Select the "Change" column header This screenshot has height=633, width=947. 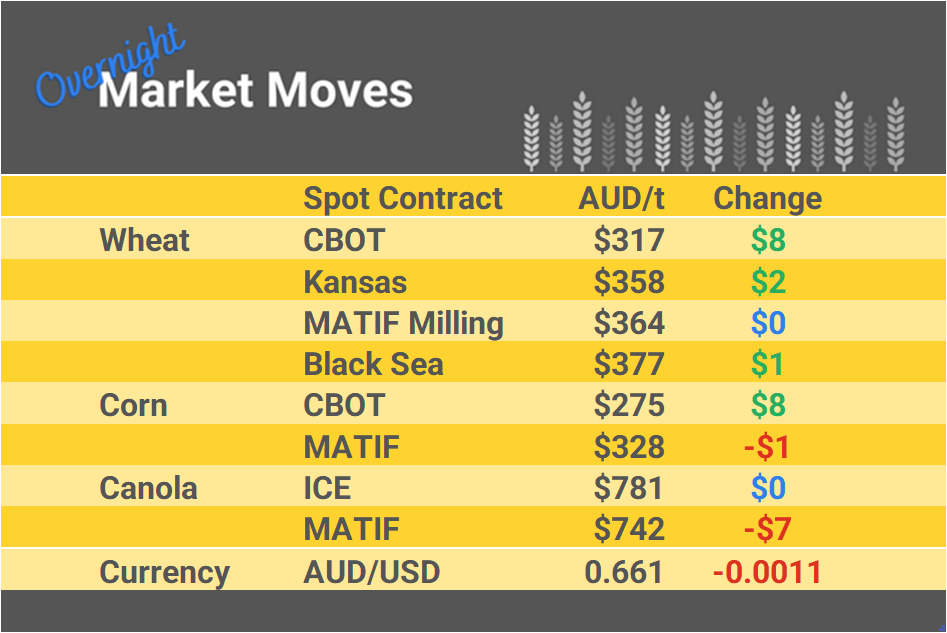click(x=767, y=198)
